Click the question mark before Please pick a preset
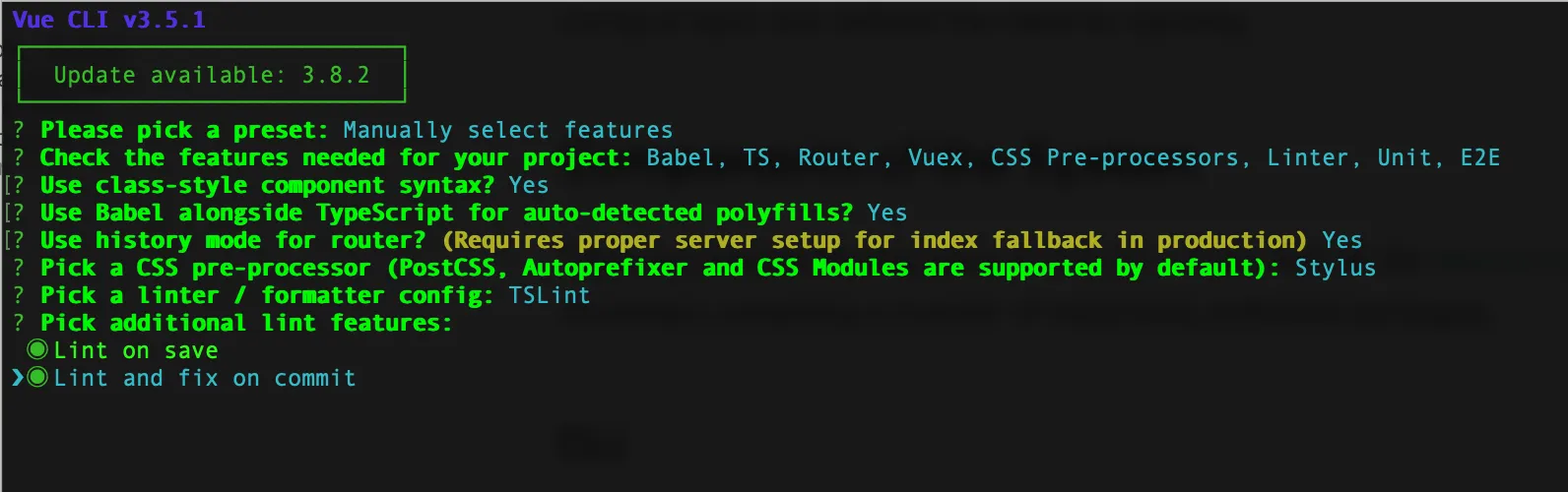The height and width of the screenshot is (492, 1568). 19,130
